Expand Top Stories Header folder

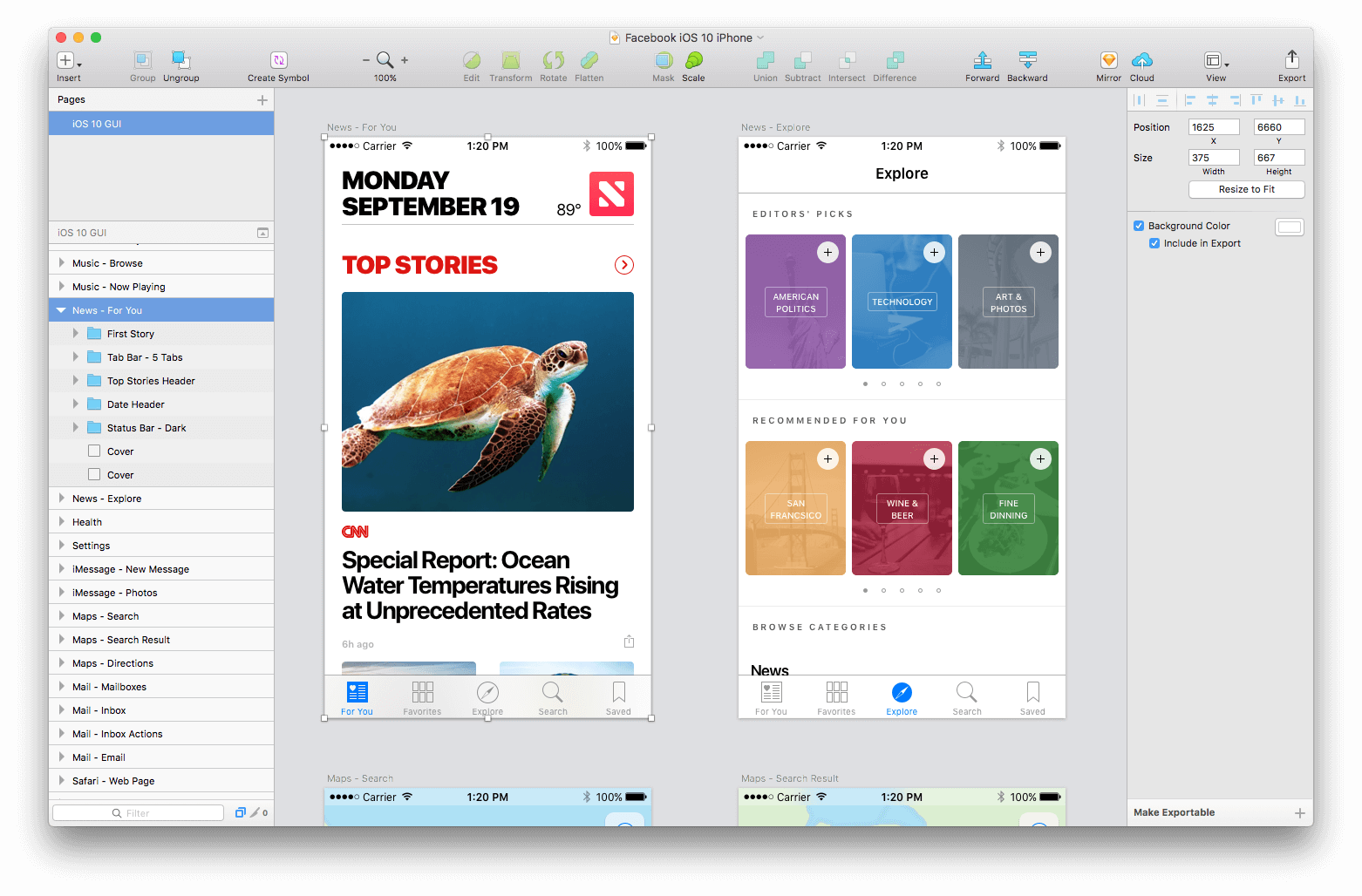tap(76, 380)
